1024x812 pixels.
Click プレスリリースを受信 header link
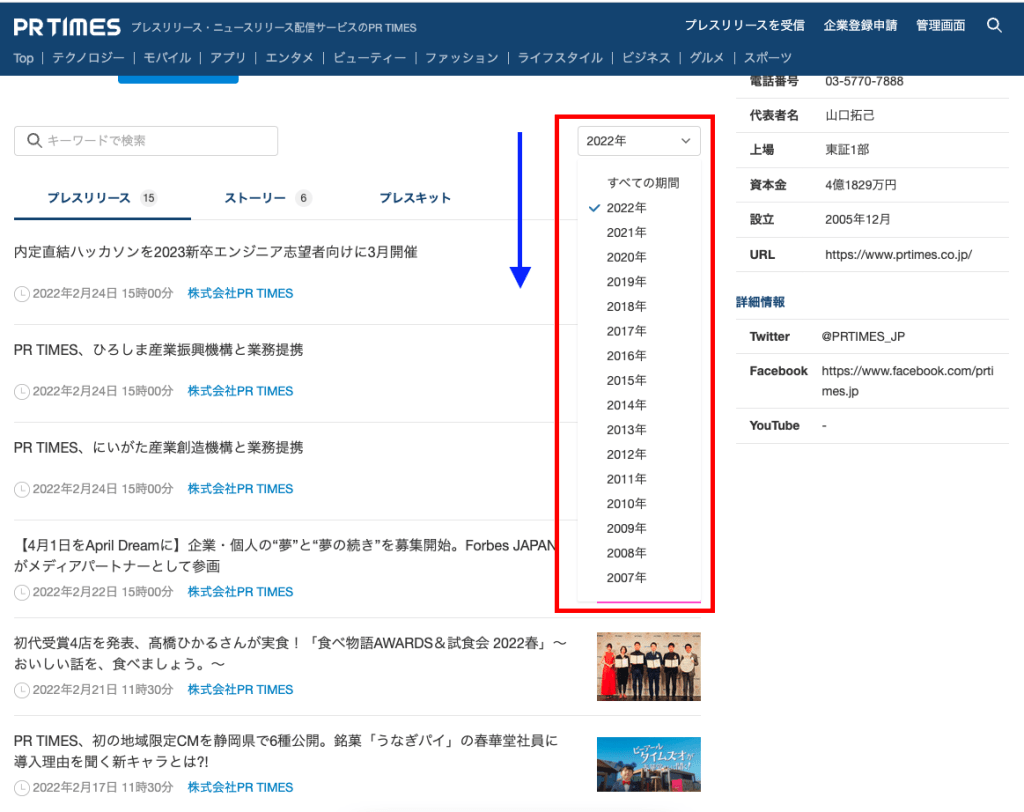744,25
